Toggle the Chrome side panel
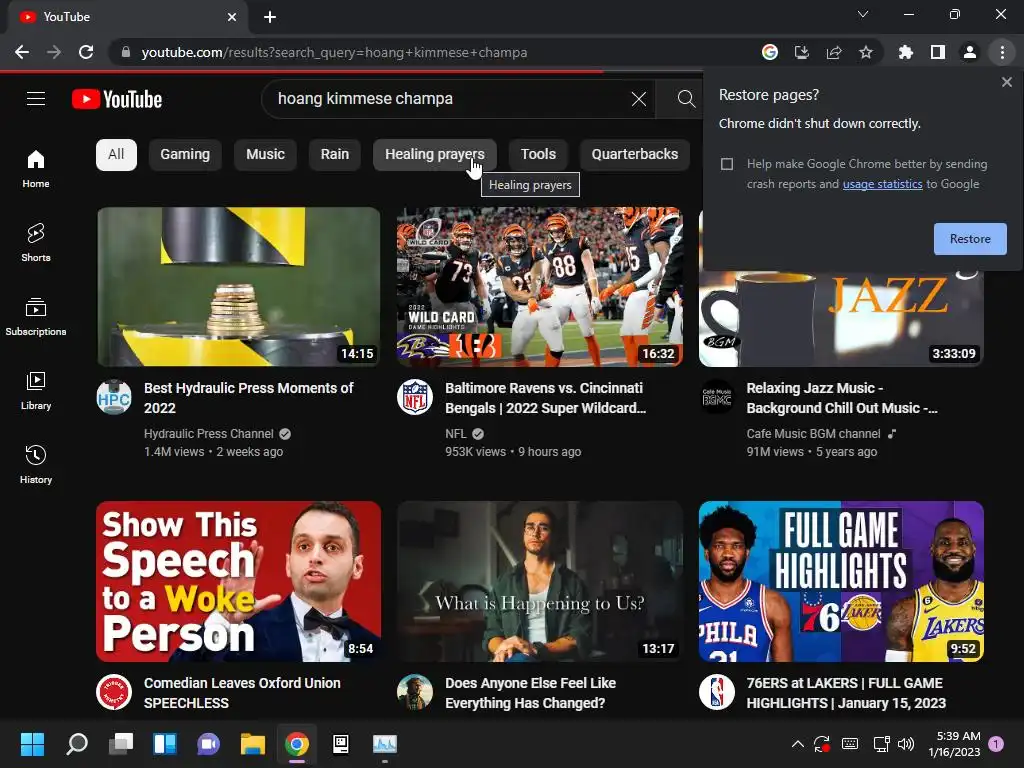This screenshot has height=768, width=1024. coord(938,52)
